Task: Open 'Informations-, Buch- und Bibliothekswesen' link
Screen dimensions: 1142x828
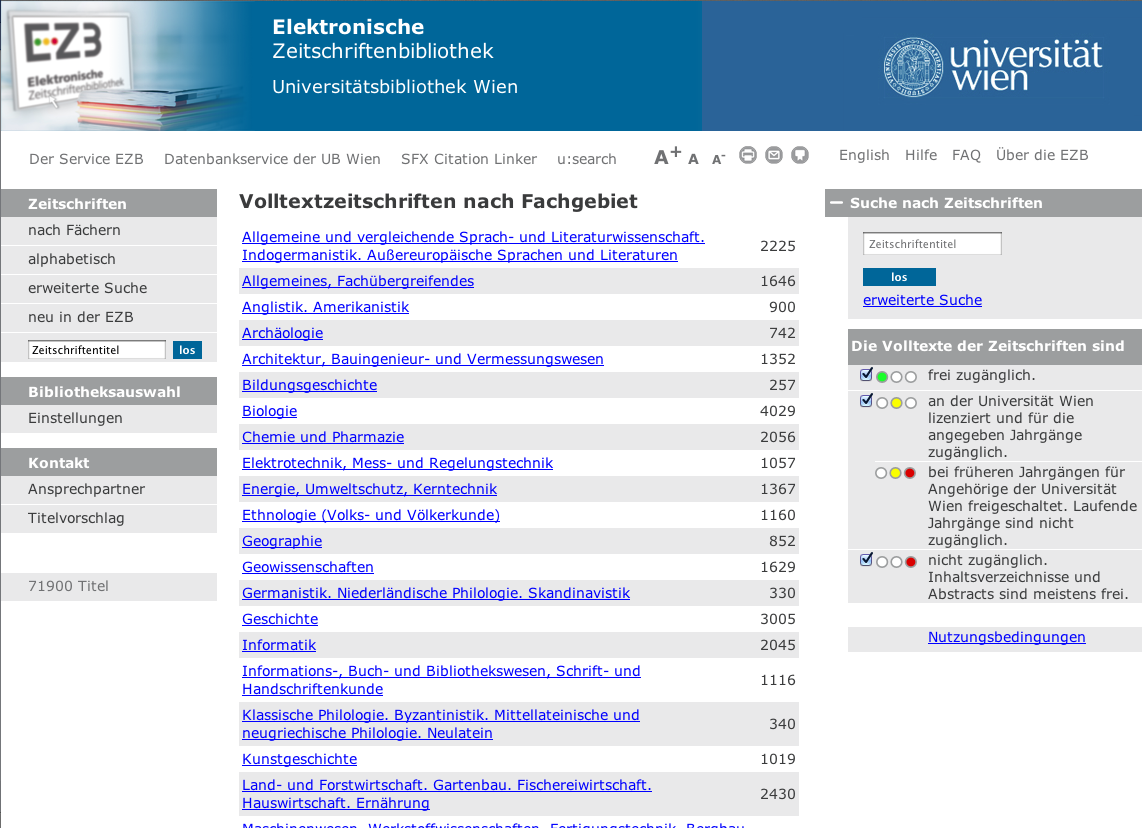Action: pos(441,680)
